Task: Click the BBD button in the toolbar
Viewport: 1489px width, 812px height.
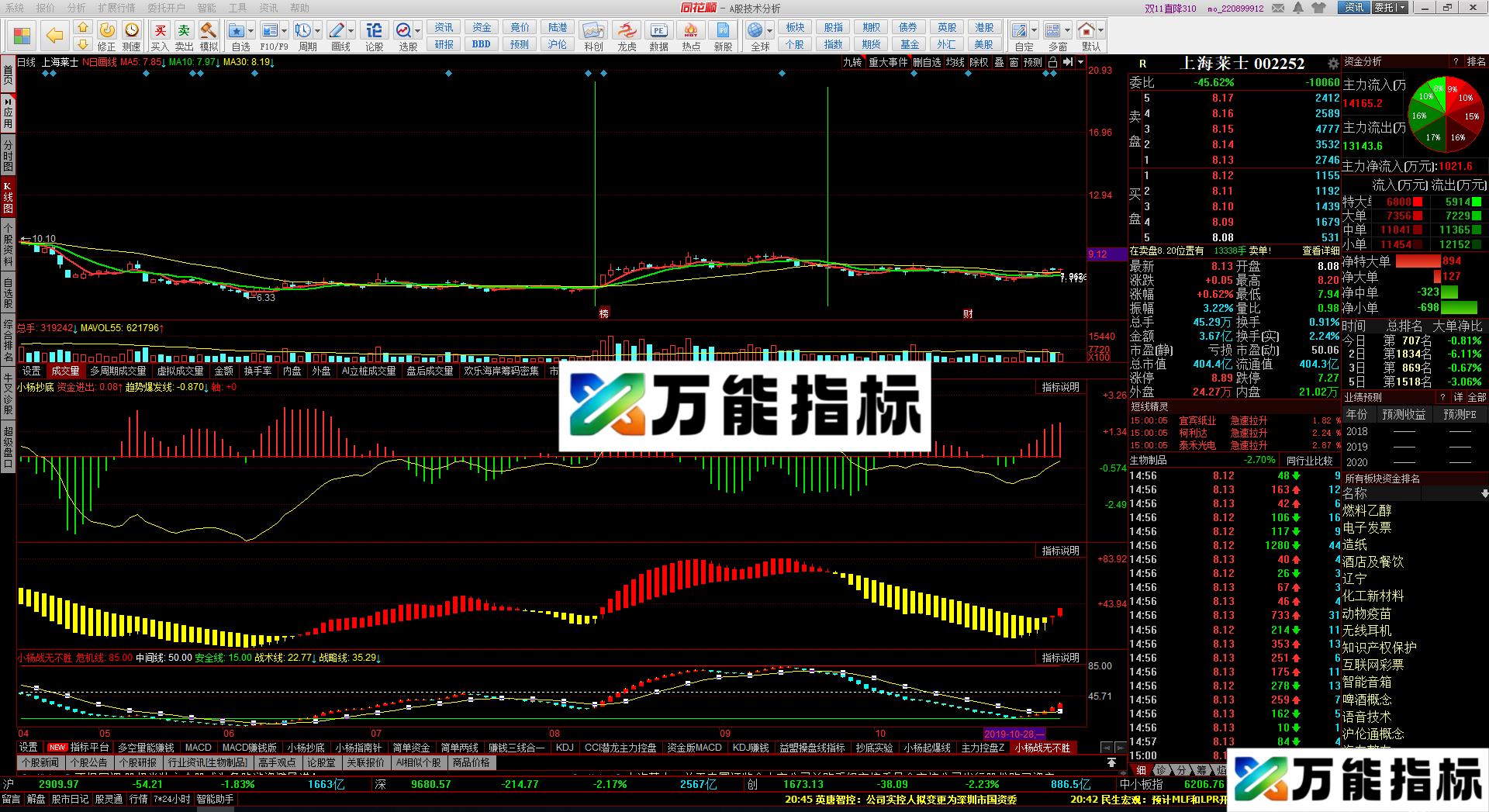Action: (x=482, y=43)
